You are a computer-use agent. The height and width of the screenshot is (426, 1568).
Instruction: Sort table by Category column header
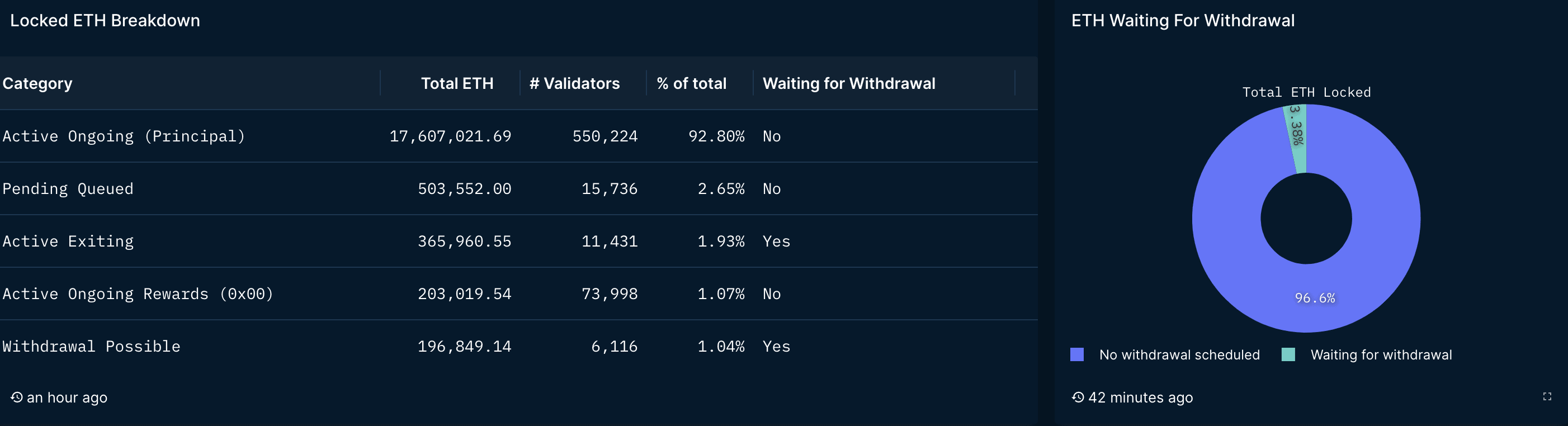[x=37, y=83]
